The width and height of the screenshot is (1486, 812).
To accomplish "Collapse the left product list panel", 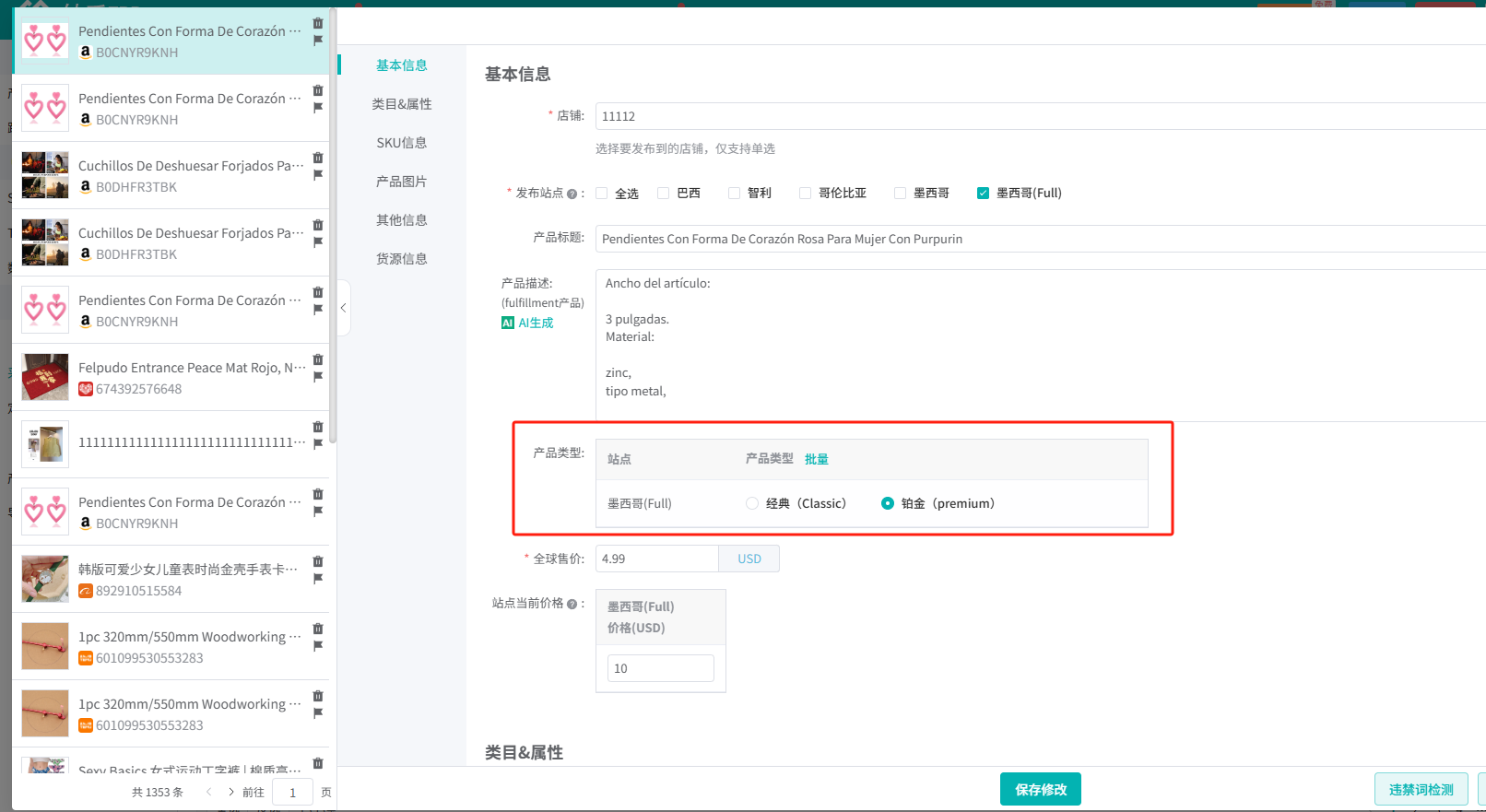I will 343,308.
